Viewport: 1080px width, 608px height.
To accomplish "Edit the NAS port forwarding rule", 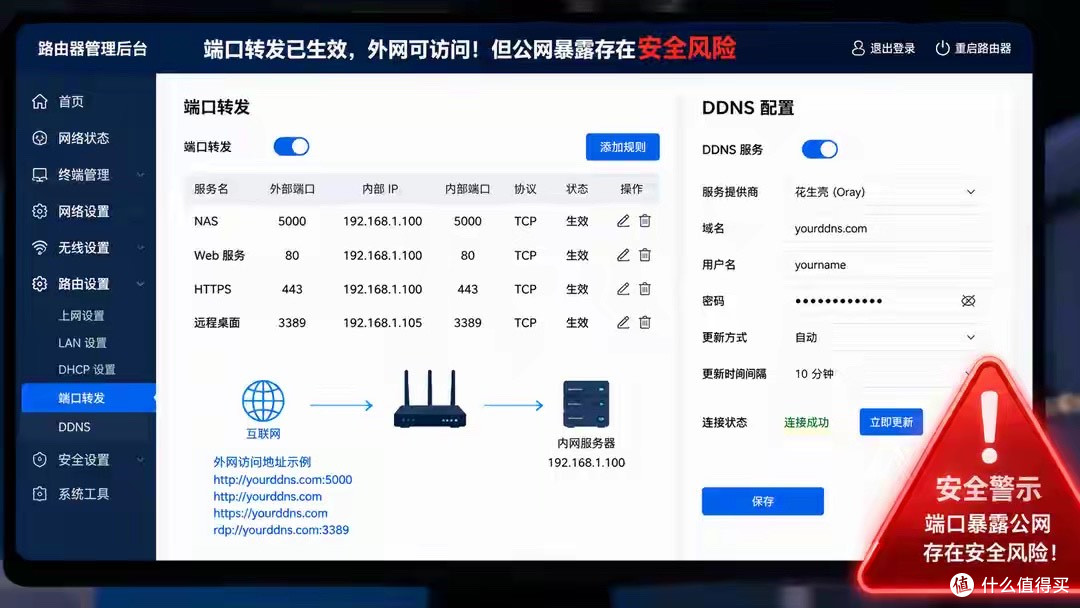I will (623, 221).
